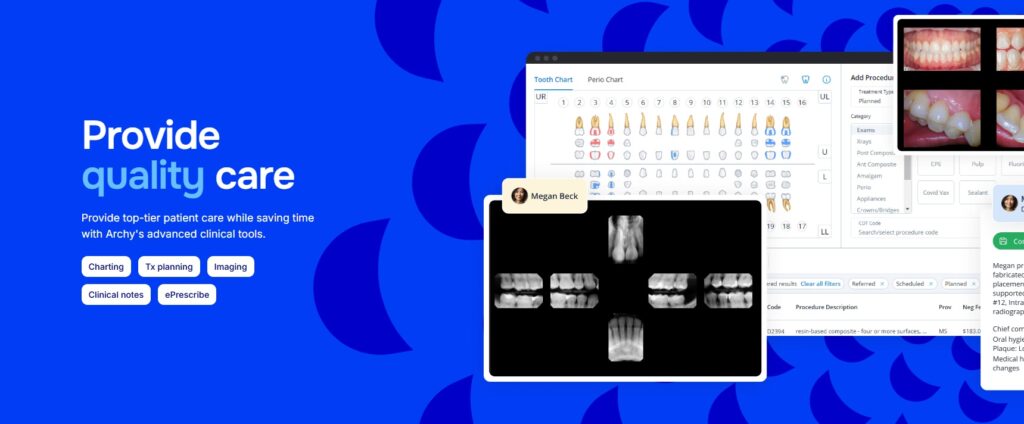Click red-marked tooth 3 side-view graphic
The height and width of the screenshot is (424, 1024).
click(595, 125)
